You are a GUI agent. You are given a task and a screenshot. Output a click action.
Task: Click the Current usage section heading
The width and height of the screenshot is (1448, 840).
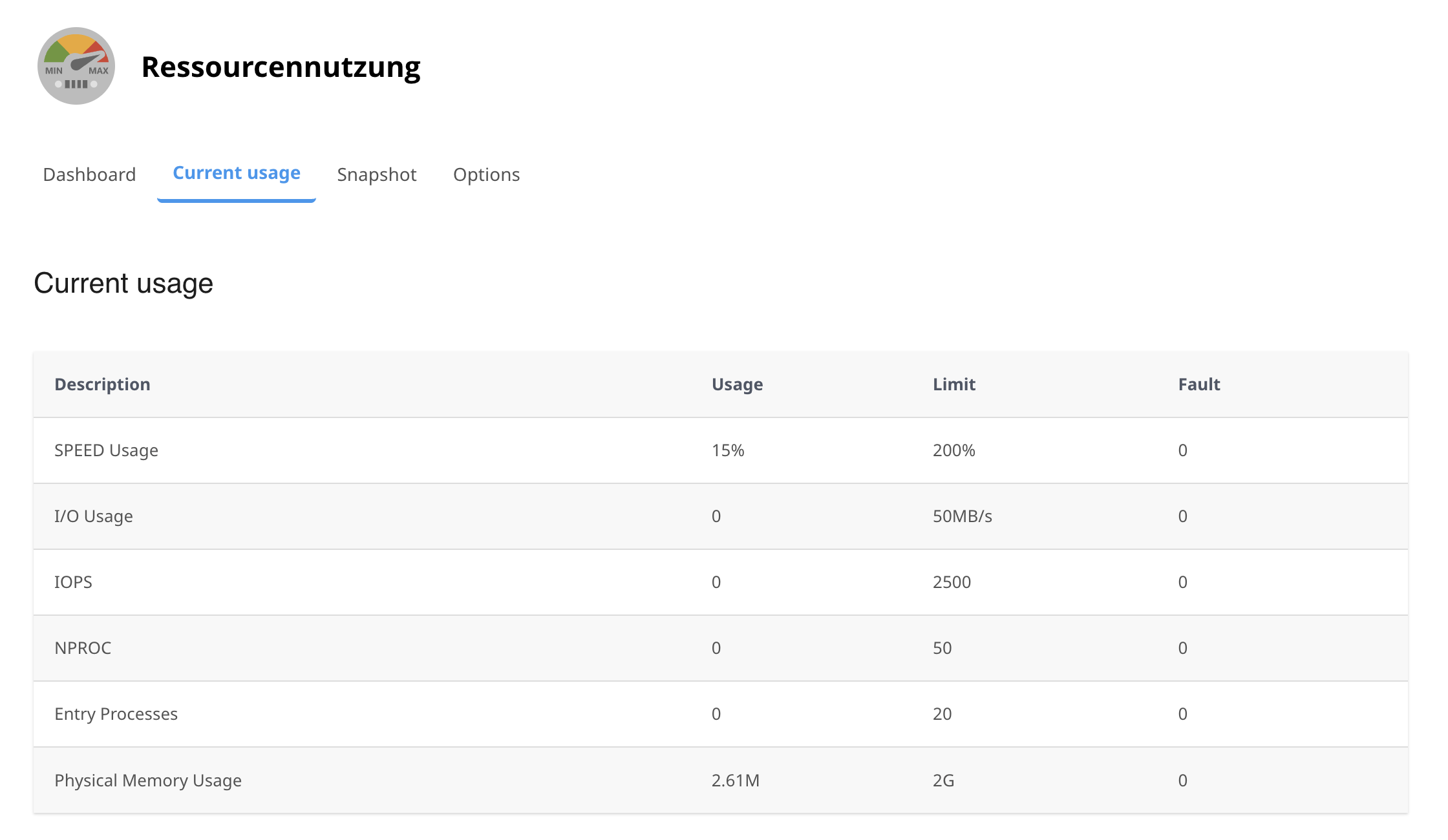(123, 284)
